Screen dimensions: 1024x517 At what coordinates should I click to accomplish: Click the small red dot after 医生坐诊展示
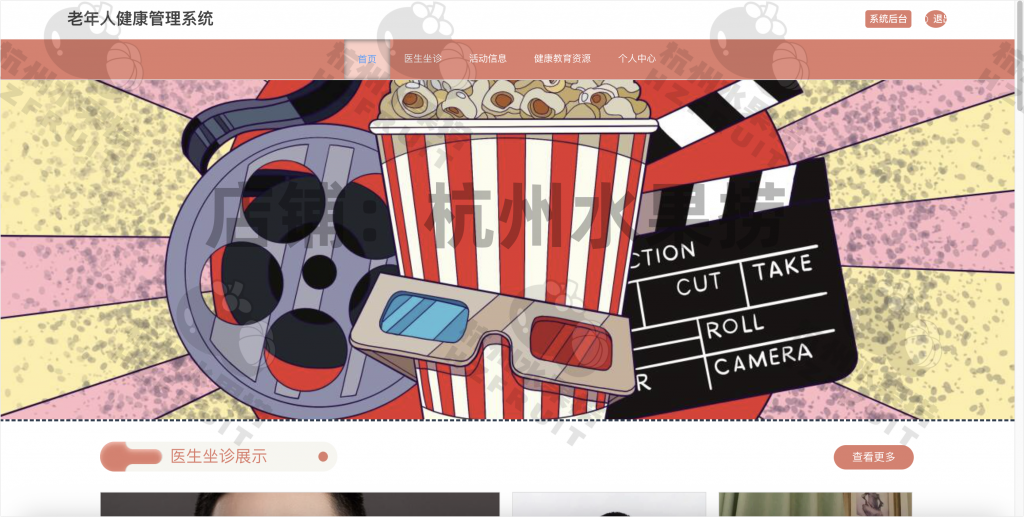pyautogui.click(x=323, y=457)
